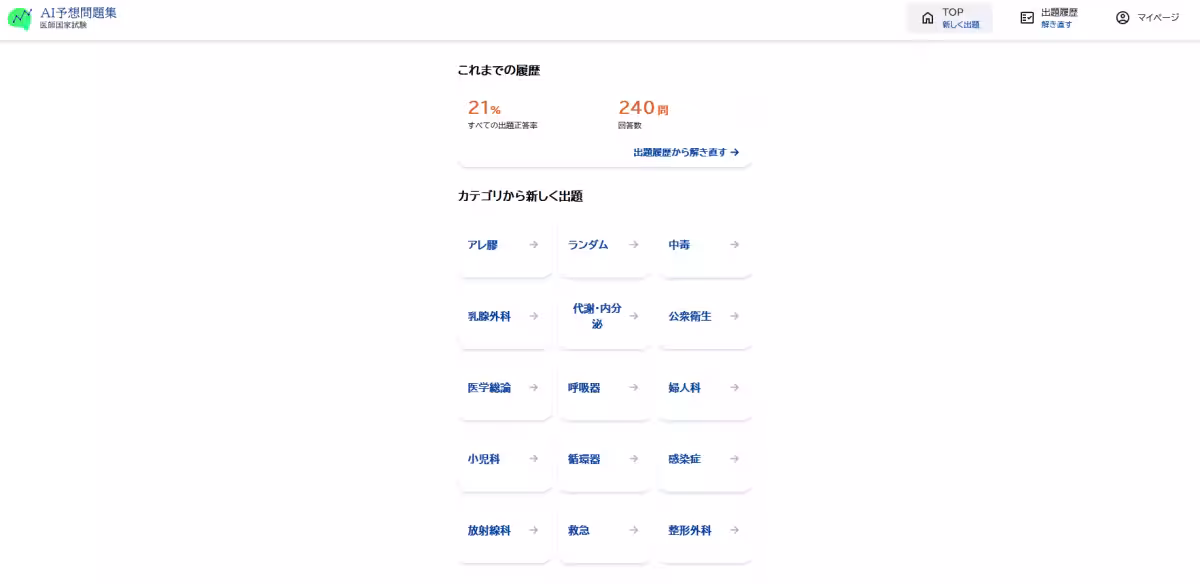Viewport: 1200px width, 584px height.
Task: Open 出題履歴から解き直す link
Action: click(x=684, y=152)
